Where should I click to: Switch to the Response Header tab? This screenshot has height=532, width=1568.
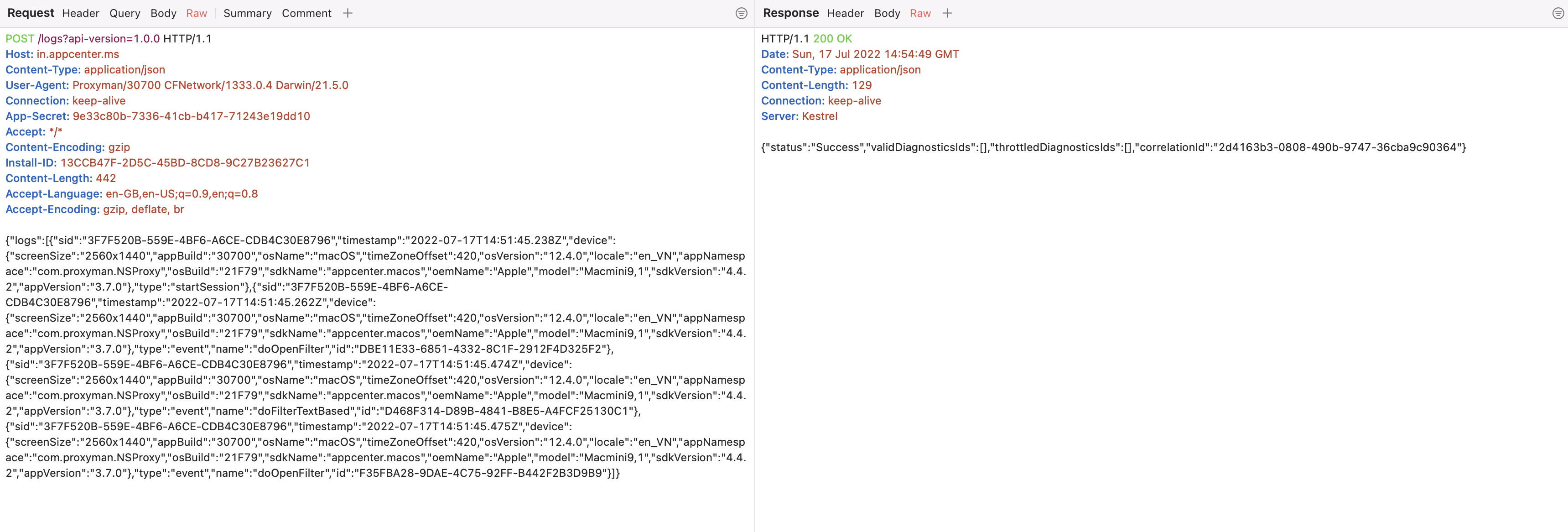point(845,13)
